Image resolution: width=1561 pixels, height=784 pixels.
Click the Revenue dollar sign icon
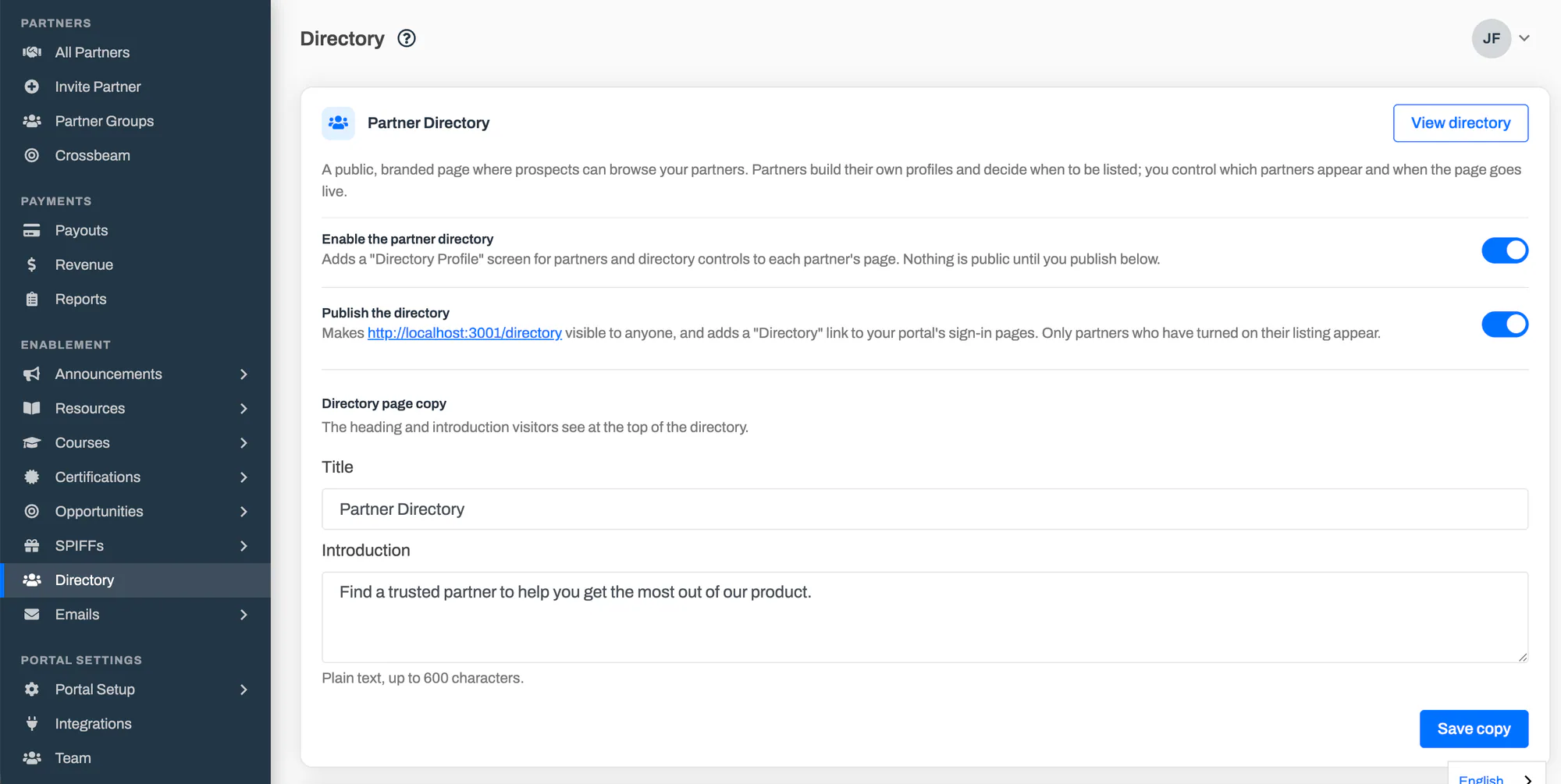(32, 264)
